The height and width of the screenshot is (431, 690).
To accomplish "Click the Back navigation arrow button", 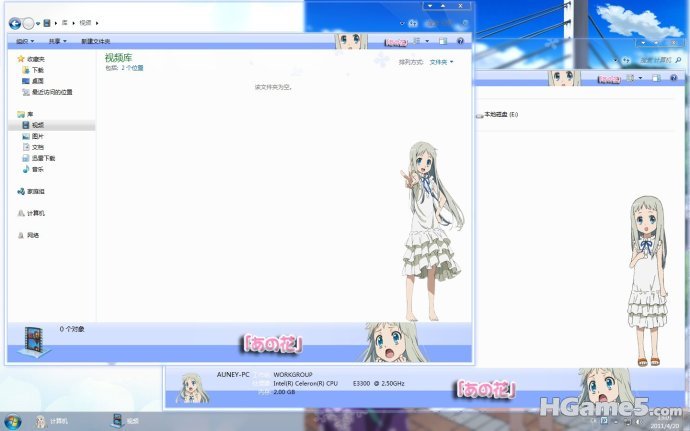I will pos(15,22).
